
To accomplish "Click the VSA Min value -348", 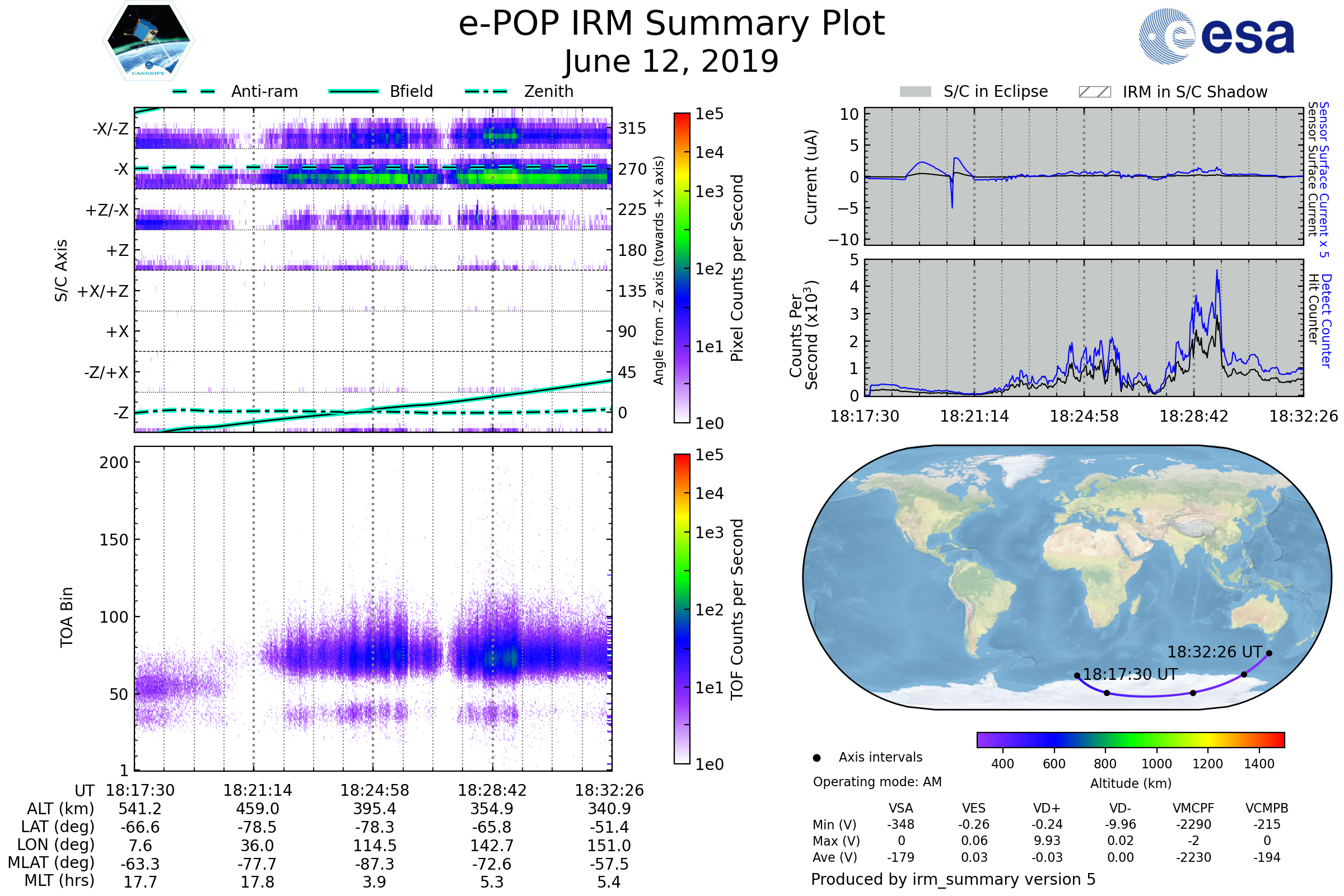I will 900,824.
